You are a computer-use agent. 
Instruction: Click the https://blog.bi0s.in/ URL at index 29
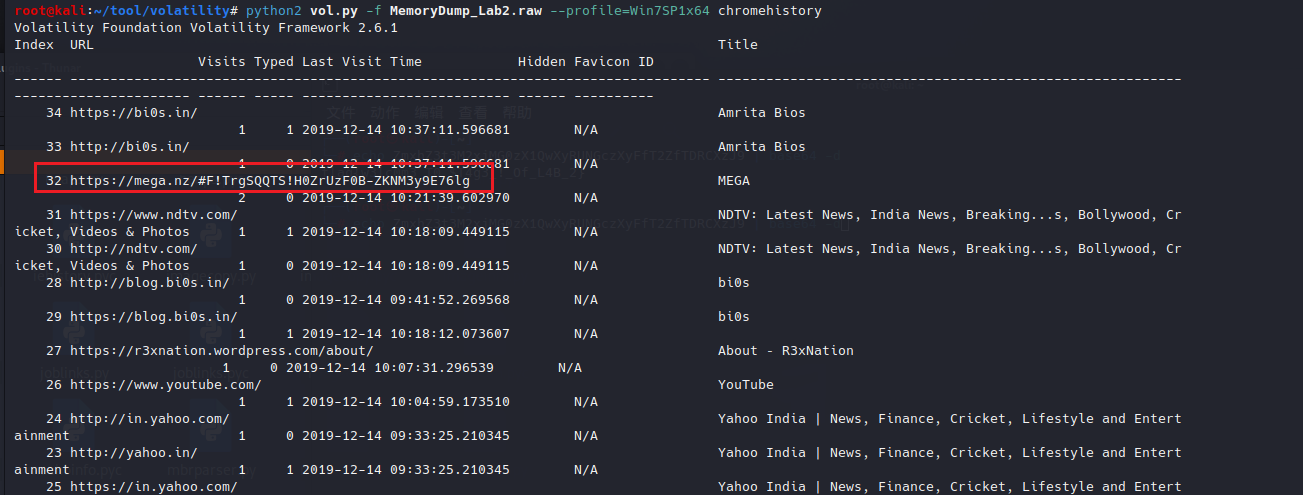point(153,317)
